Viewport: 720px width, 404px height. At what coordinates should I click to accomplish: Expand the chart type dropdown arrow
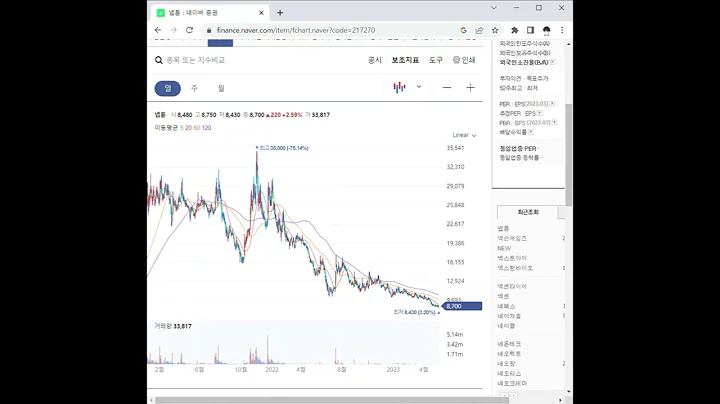[419, 87]
